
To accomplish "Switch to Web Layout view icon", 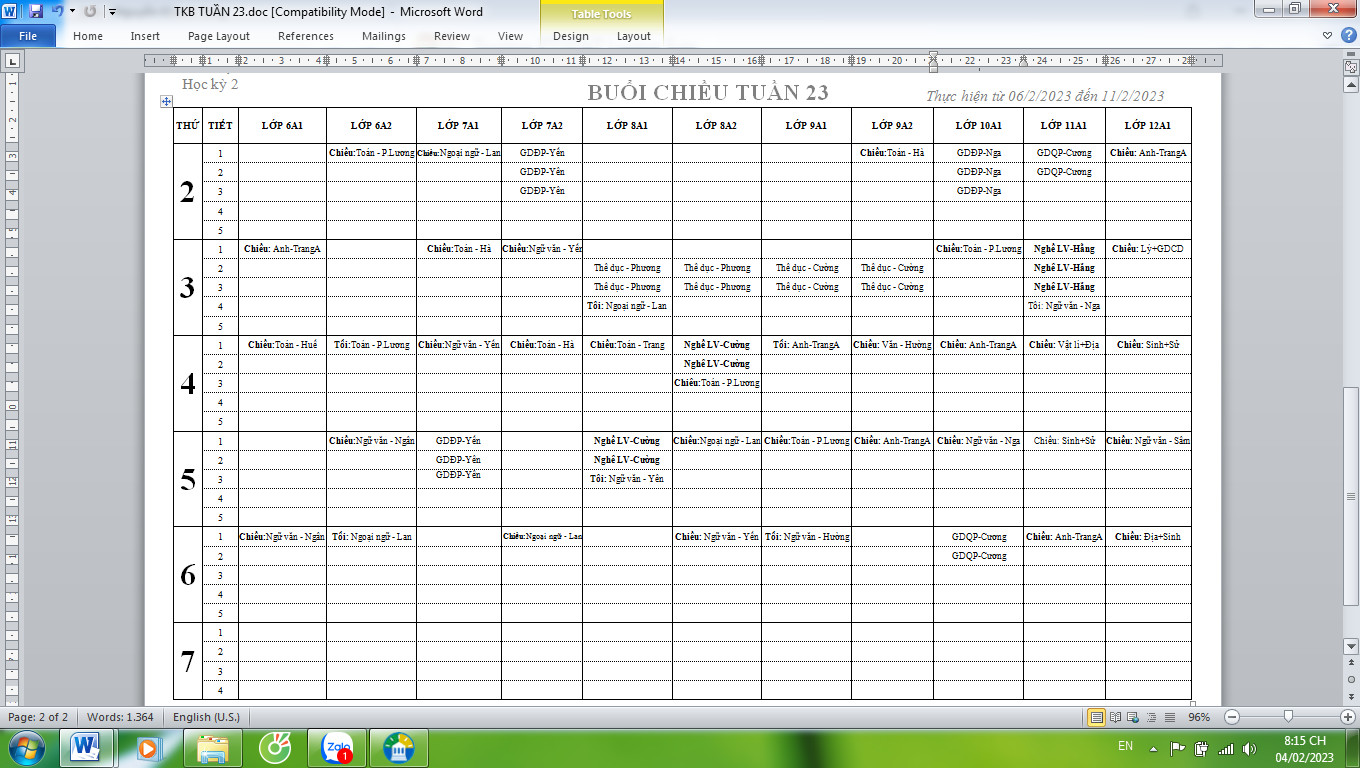I will pos(1131,717).
